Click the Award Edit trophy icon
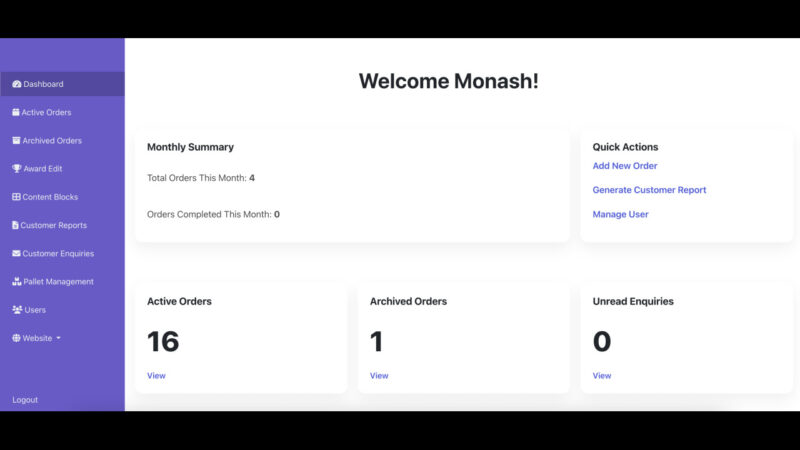This screenshot has height=450, width=800. tap(17, 169)
